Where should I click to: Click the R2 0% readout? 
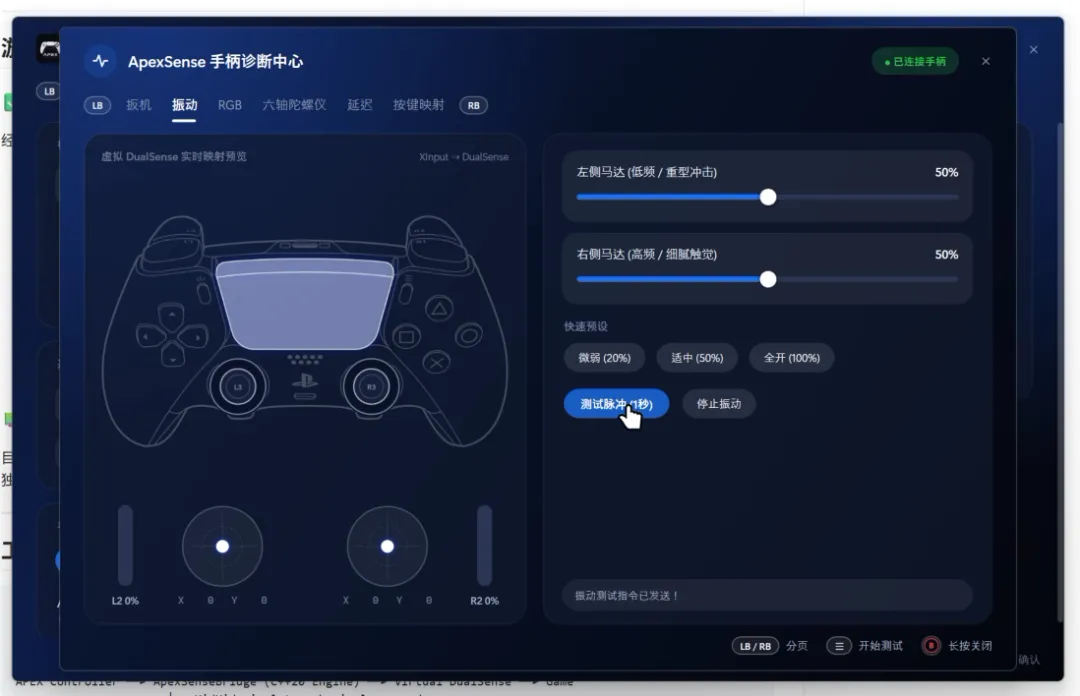coord(484,601)
